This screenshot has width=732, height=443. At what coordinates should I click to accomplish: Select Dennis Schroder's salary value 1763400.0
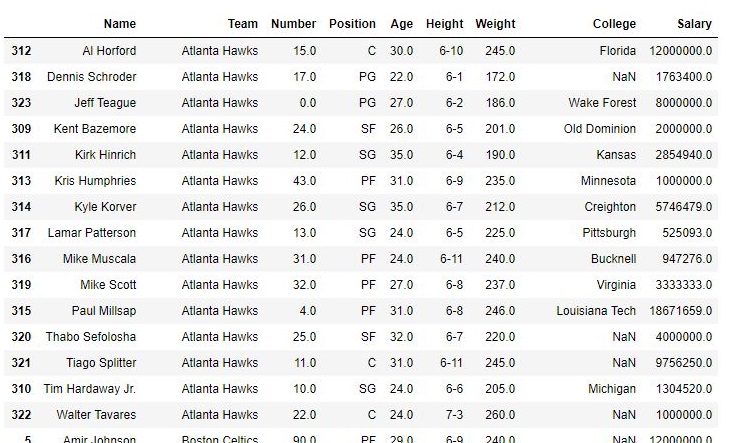tap(684, 77)
